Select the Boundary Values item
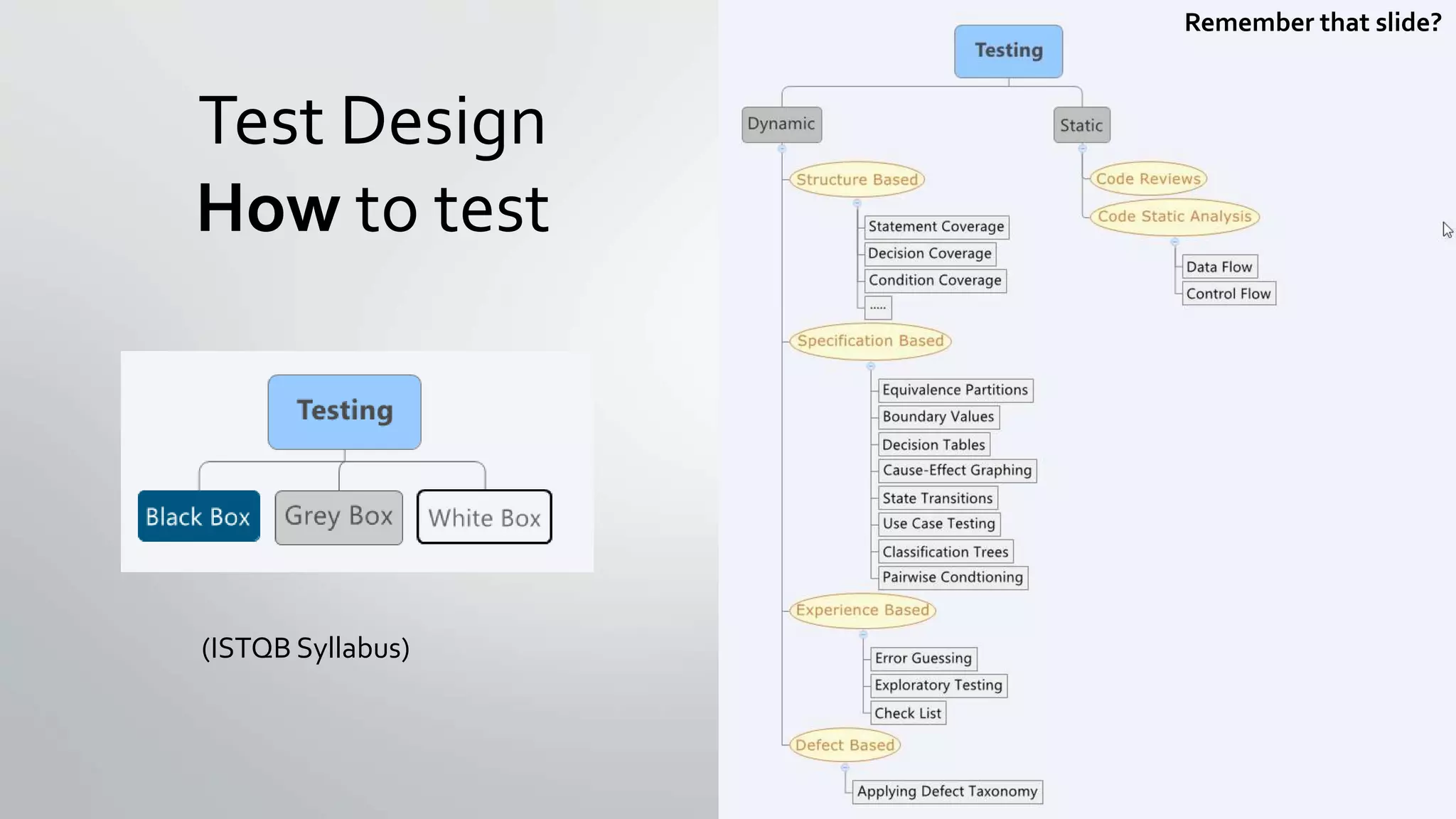 coord(938,417)
